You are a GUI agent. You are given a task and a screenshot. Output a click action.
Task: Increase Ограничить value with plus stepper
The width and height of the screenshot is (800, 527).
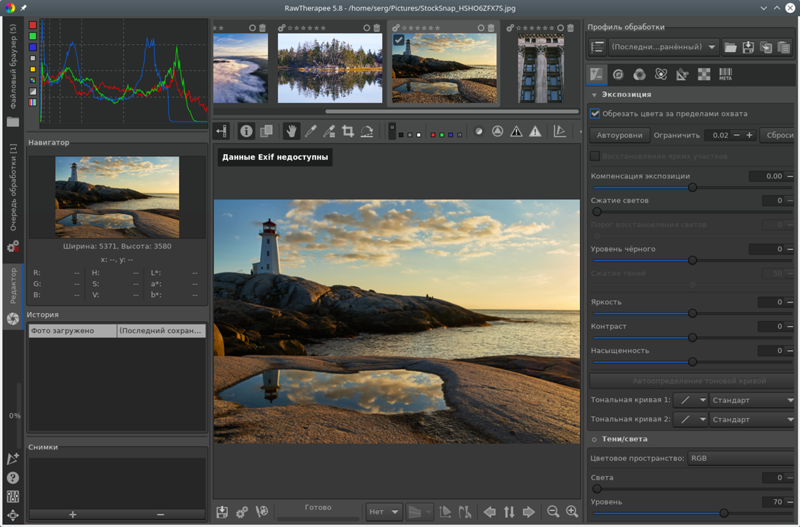[749, 135]
